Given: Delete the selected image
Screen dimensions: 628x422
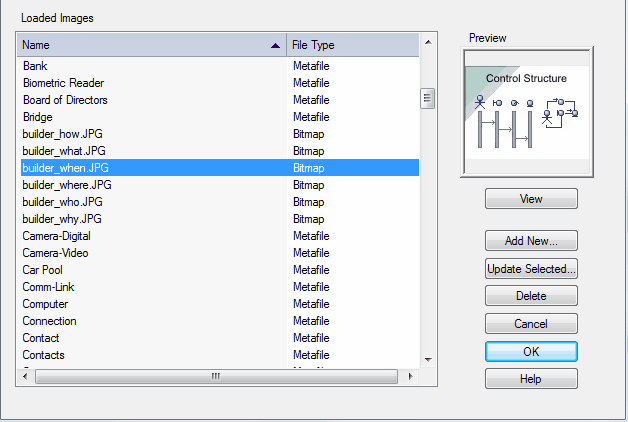Looking at the screenshot, I should (x=531, y=296).
